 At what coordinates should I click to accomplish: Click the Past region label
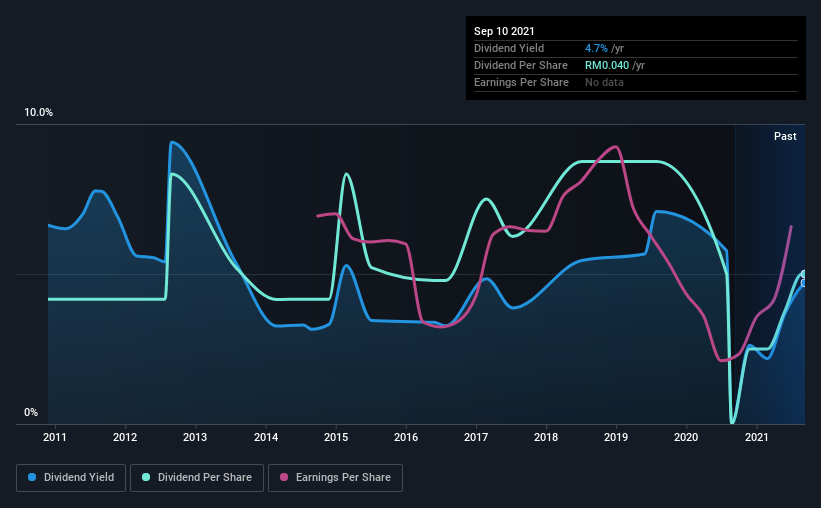785,136
